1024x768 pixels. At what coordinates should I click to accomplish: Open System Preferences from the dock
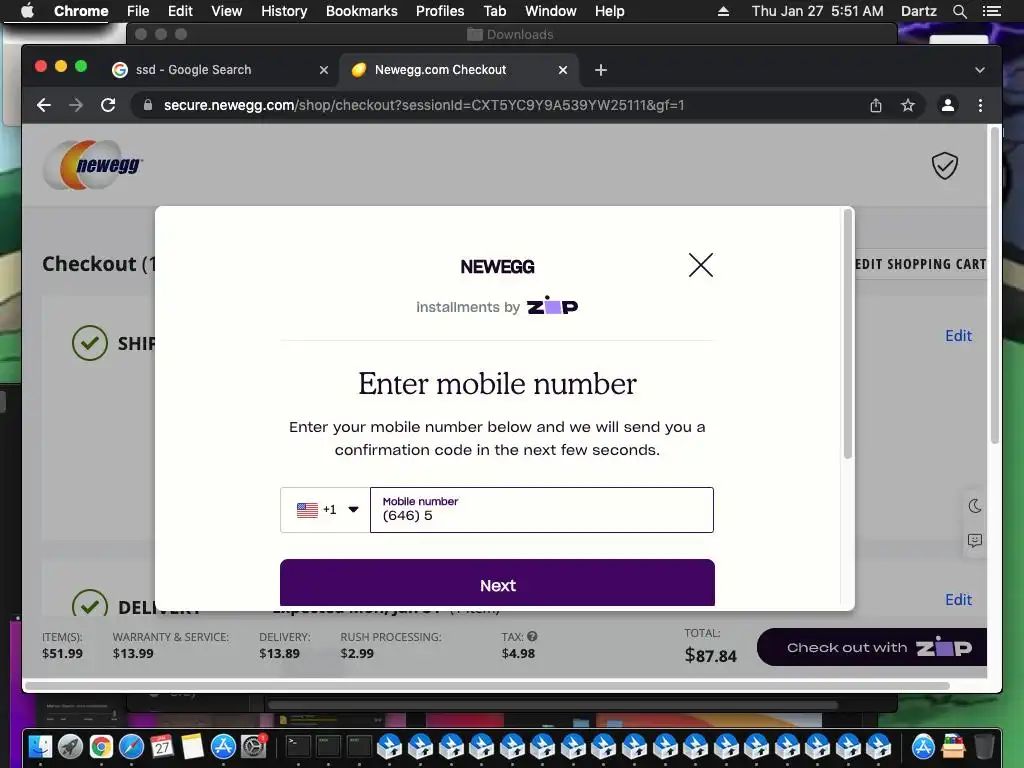pyautogui.click(x=253, y=746)
